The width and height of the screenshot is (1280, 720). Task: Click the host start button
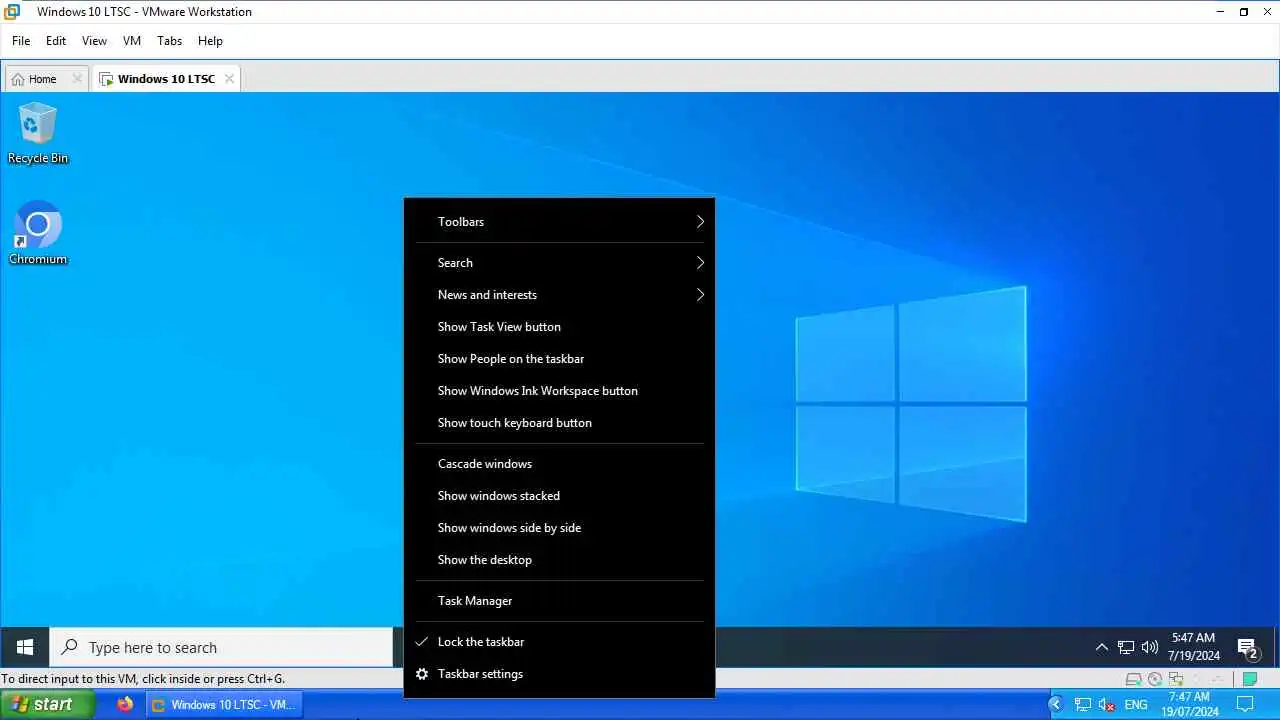coord(47,705)
